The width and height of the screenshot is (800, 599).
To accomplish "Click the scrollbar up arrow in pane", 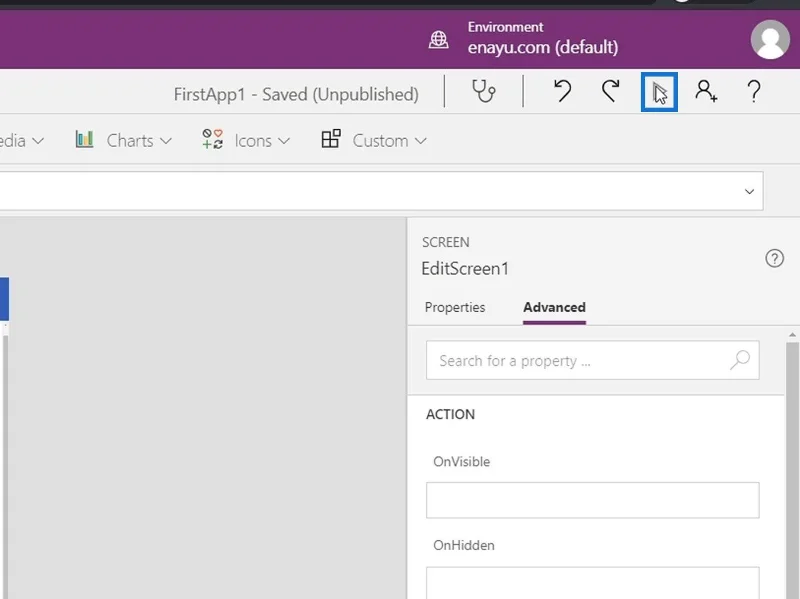I will coord(792,335).
